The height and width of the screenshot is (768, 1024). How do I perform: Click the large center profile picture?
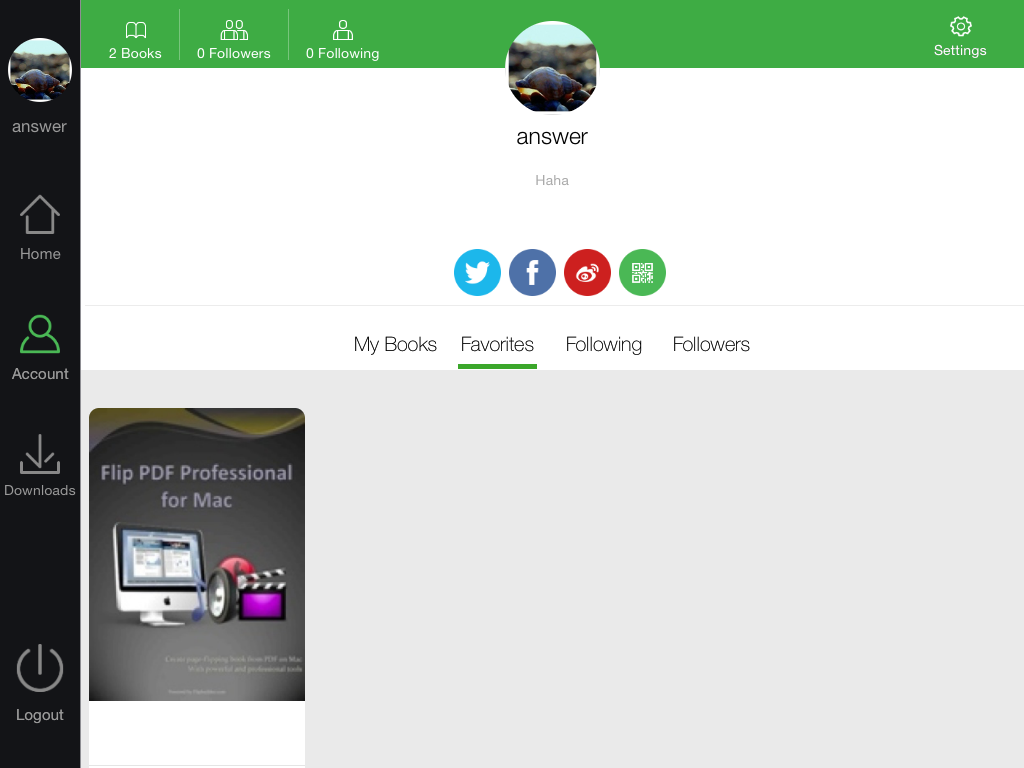[x=552, y=67]
